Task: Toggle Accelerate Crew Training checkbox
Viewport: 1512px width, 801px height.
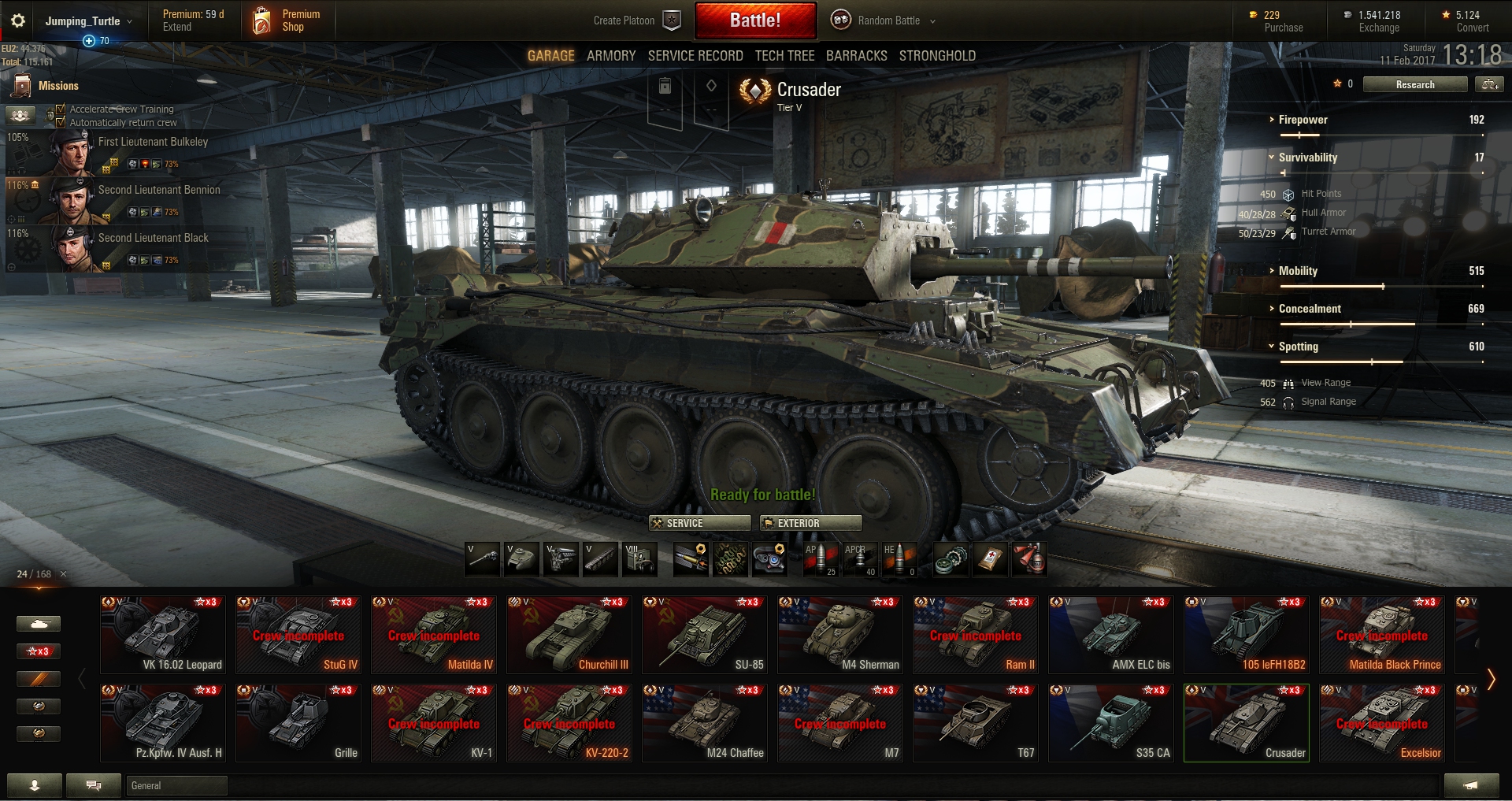Action: pyautogui.click(x=61, y=109)
